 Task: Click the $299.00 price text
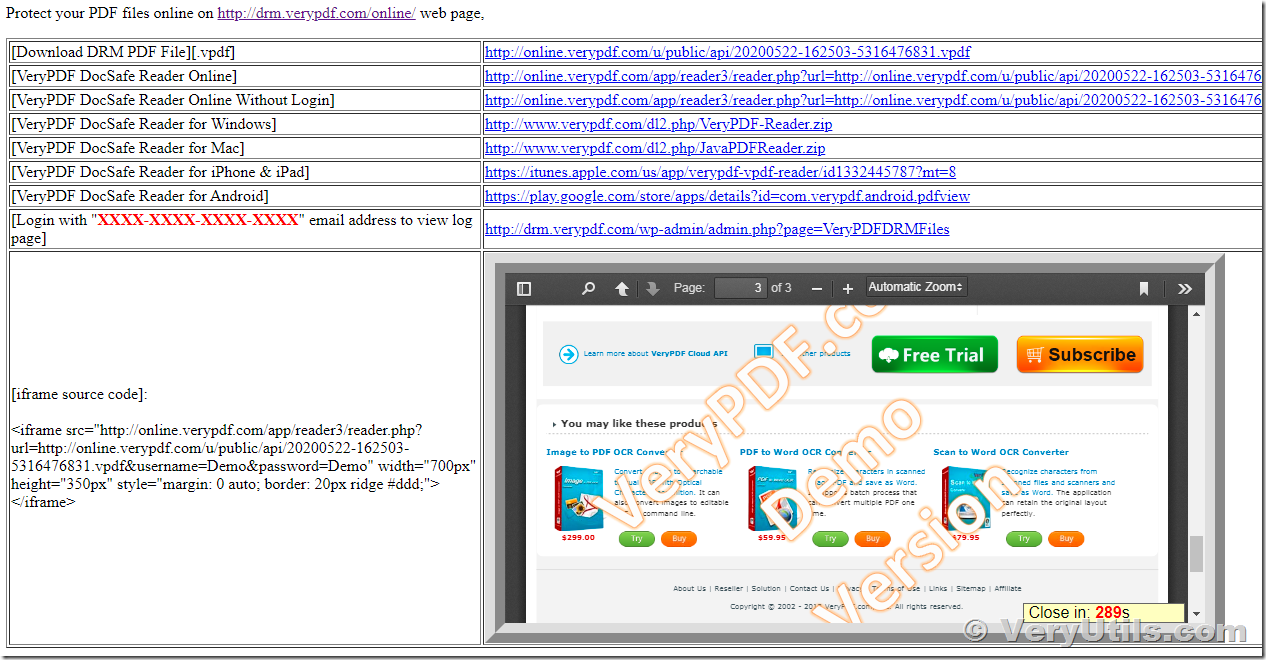578,537
